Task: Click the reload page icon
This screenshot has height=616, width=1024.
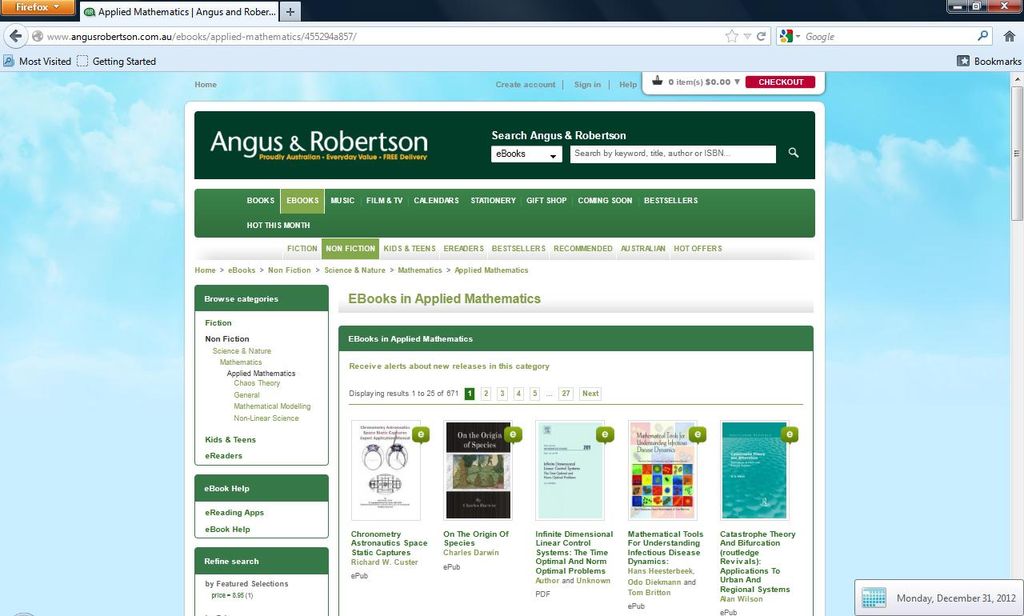Action: [x=761, y=36]
